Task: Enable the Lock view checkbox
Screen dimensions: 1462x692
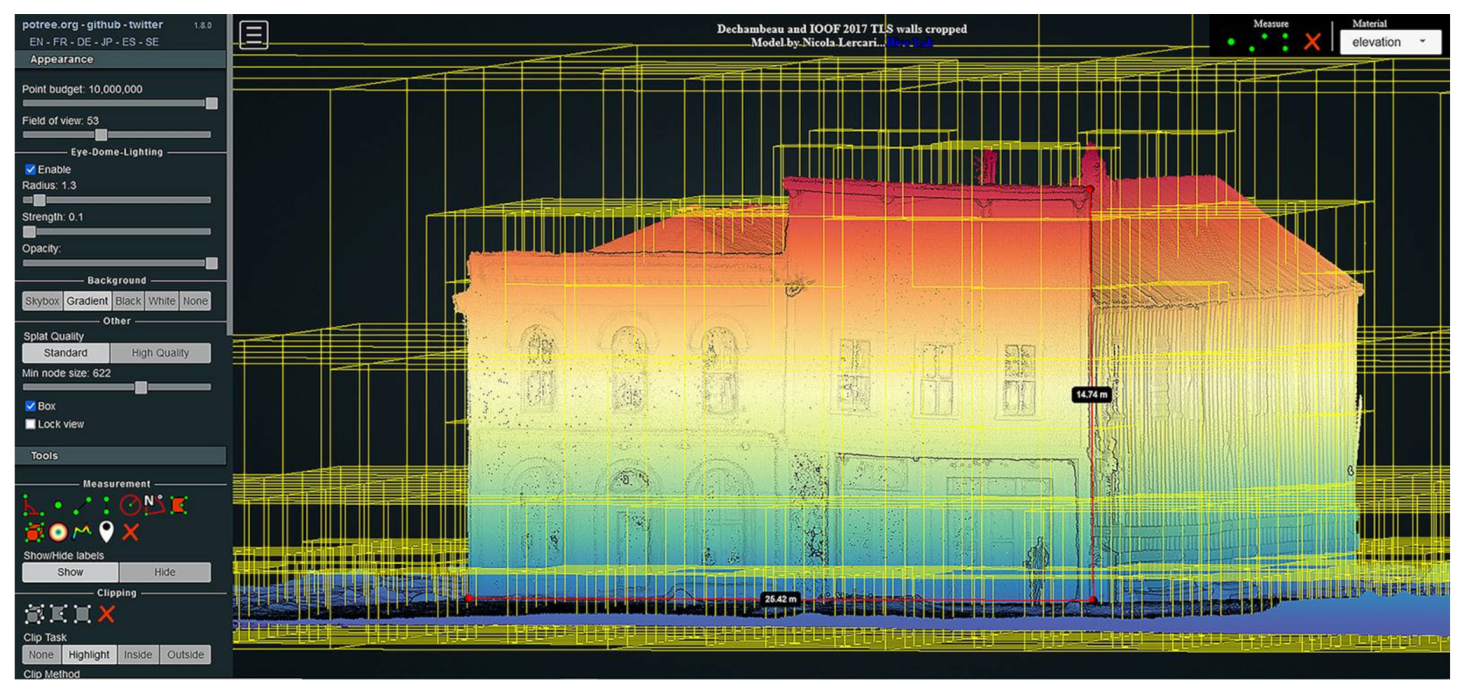Action: click(x=30, y=424)
